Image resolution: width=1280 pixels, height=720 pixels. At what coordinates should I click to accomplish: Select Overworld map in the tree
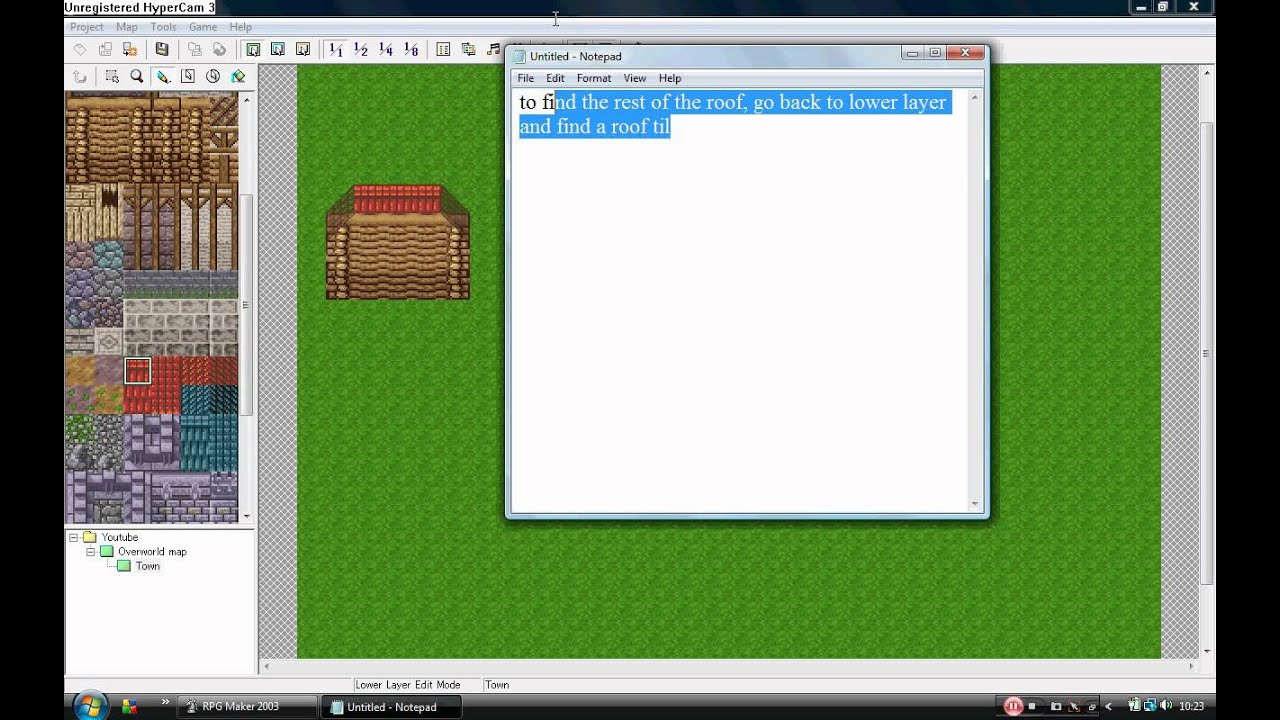click(152, 551)
